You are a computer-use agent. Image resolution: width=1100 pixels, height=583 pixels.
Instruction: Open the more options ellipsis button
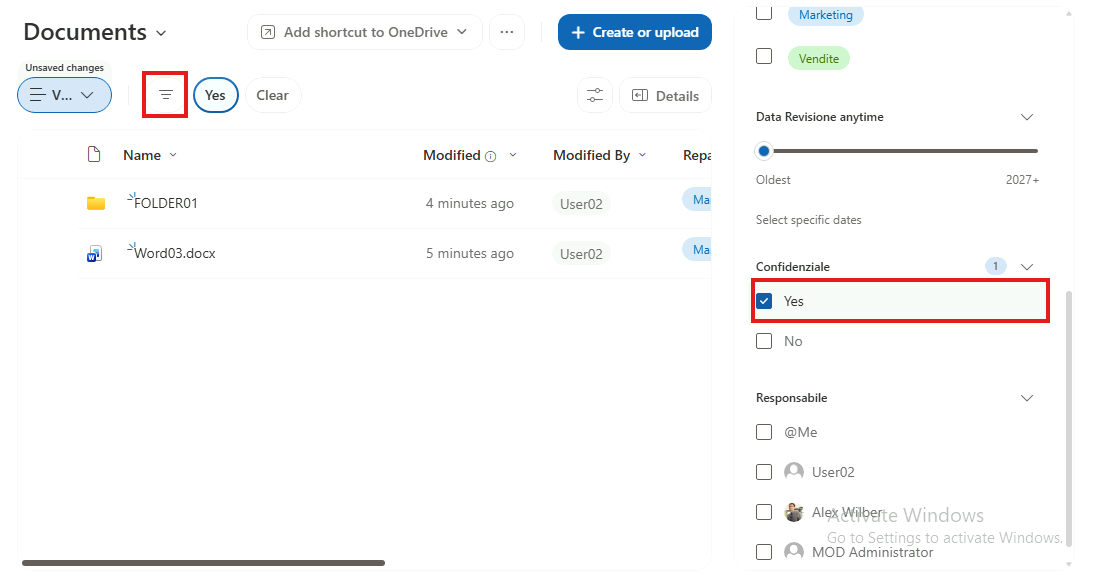tap(507, 32)
